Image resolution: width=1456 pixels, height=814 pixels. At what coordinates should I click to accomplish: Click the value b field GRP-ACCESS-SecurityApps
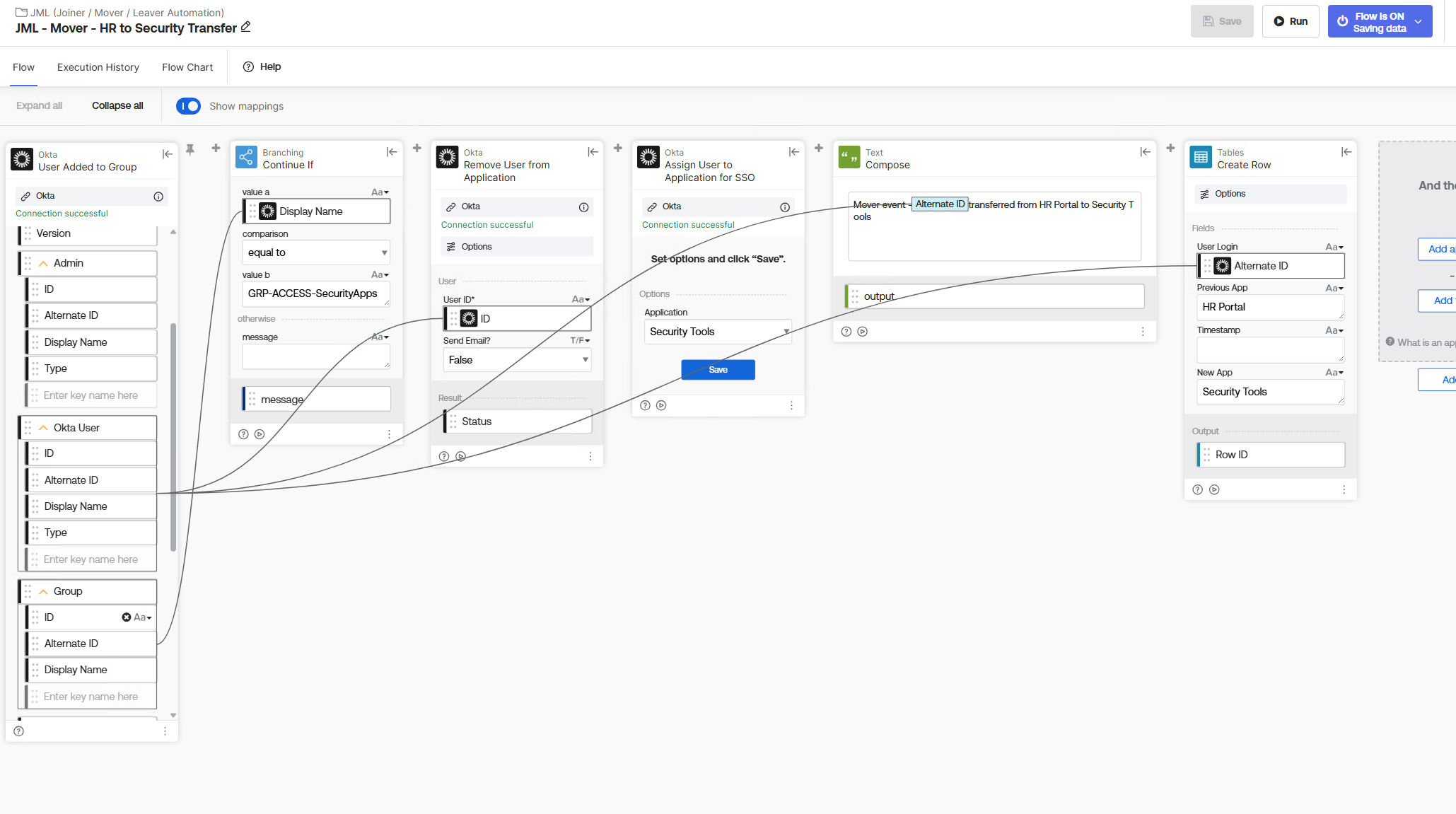[316, 293]
